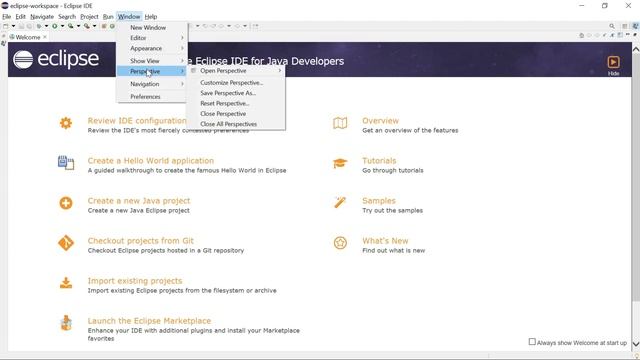Click the Customize page icon in Welcome toolbar
This screenshot has height=360, width=640.
coord(620,35)
